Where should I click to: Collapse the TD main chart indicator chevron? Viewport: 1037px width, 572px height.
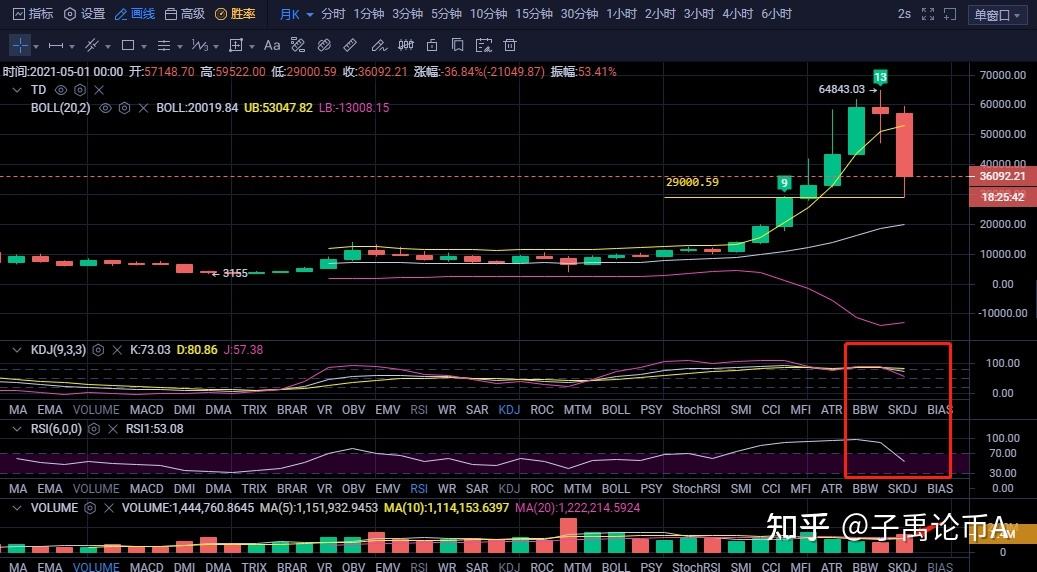tap(18, 90)
